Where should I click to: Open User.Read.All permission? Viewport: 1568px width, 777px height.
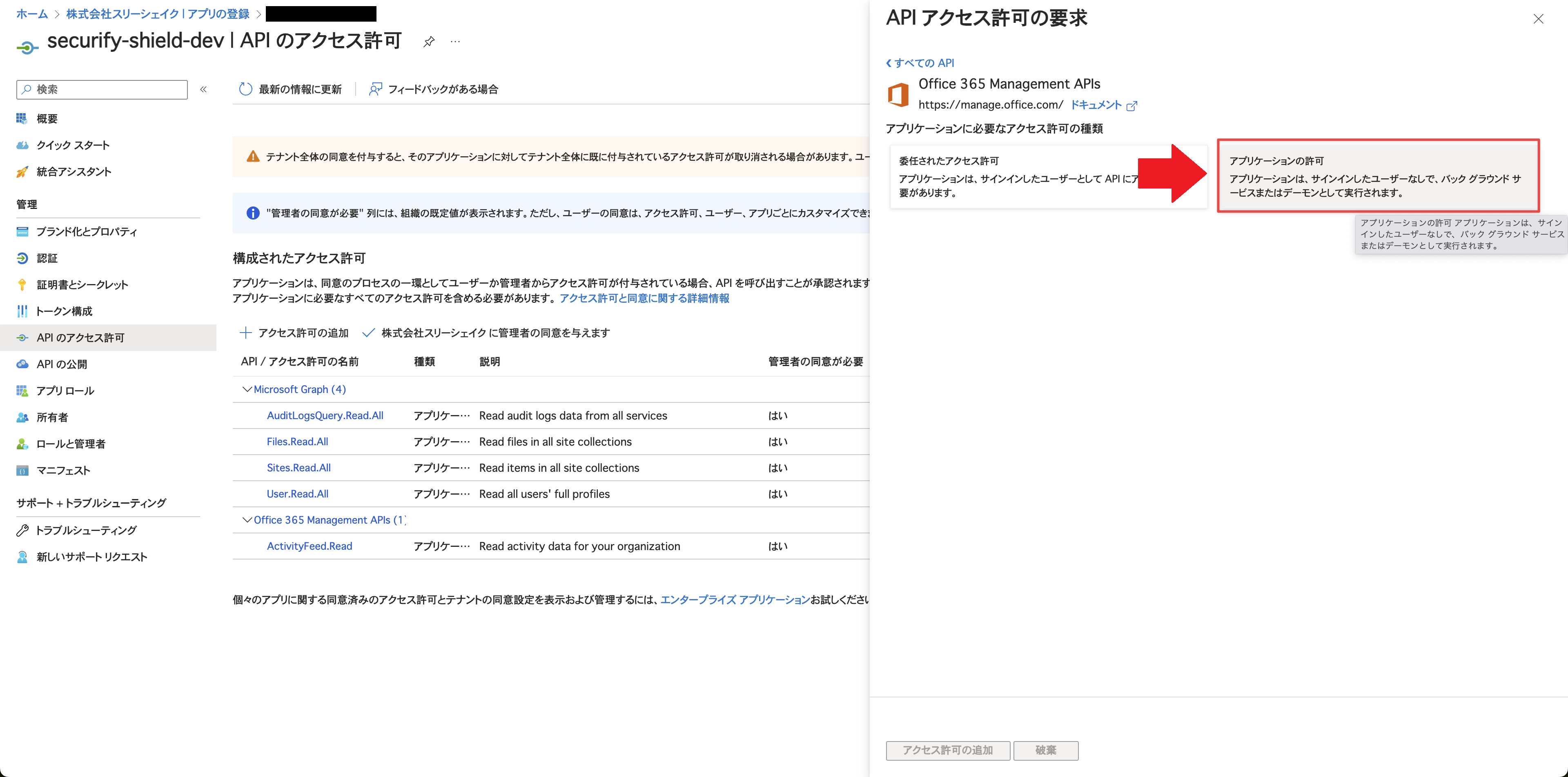click(x=297, y=494)
